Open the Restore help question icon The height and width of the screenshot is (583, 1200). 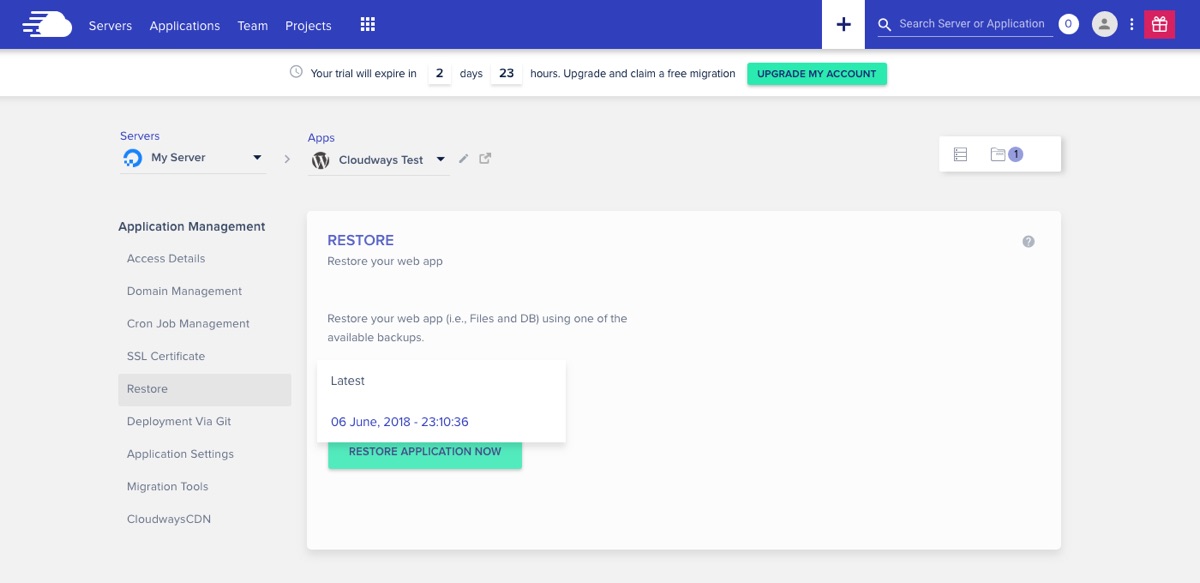pos(1028,241)
